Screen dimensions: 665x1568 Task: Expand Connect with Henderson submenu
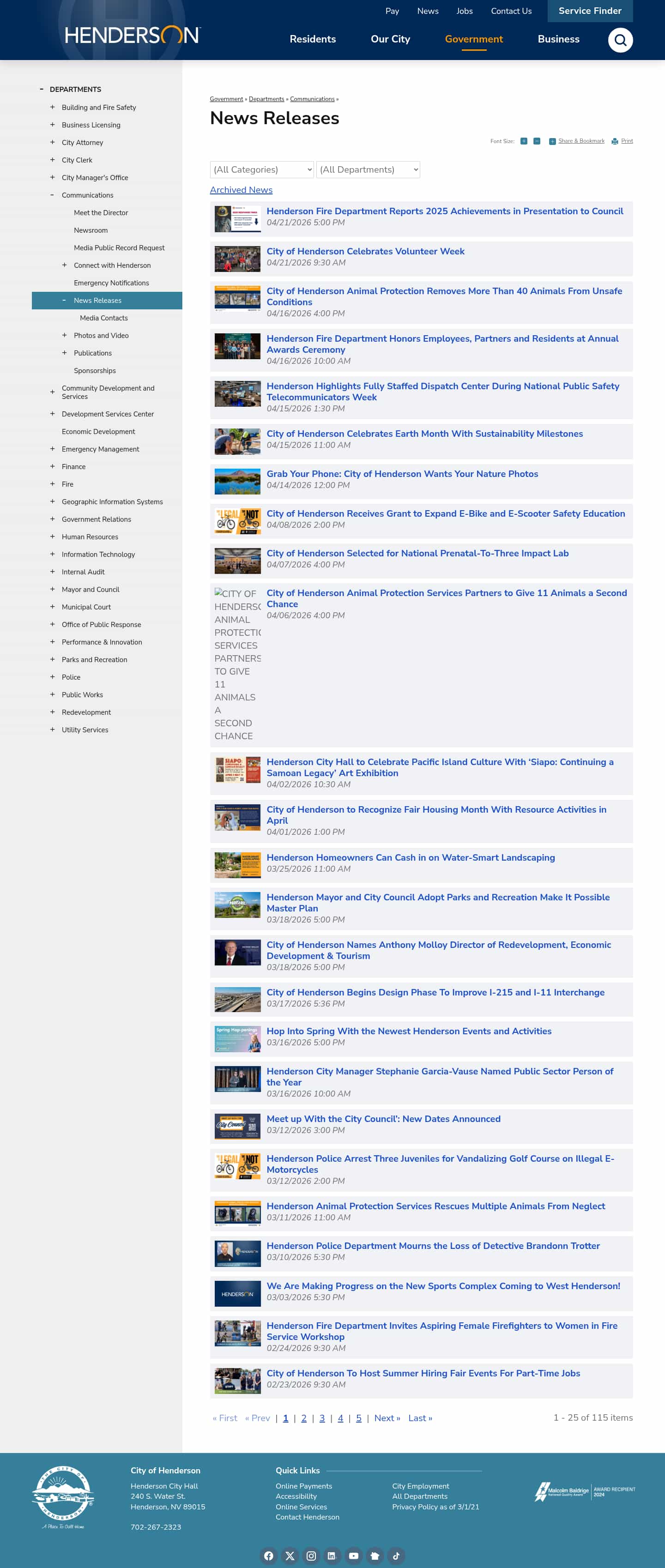pos(65,265)
